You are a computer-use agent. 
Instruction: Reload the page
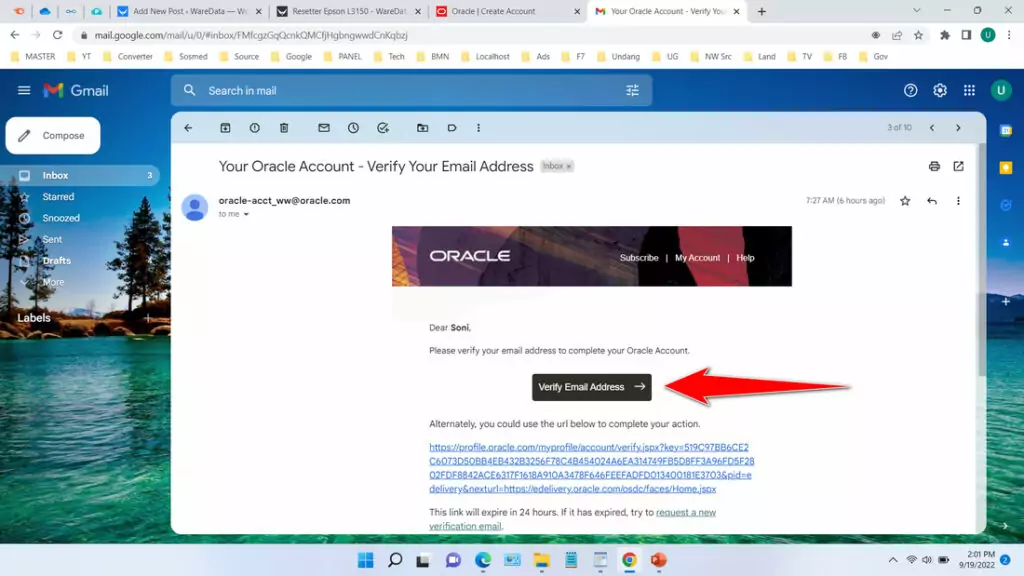coord(57,35)
